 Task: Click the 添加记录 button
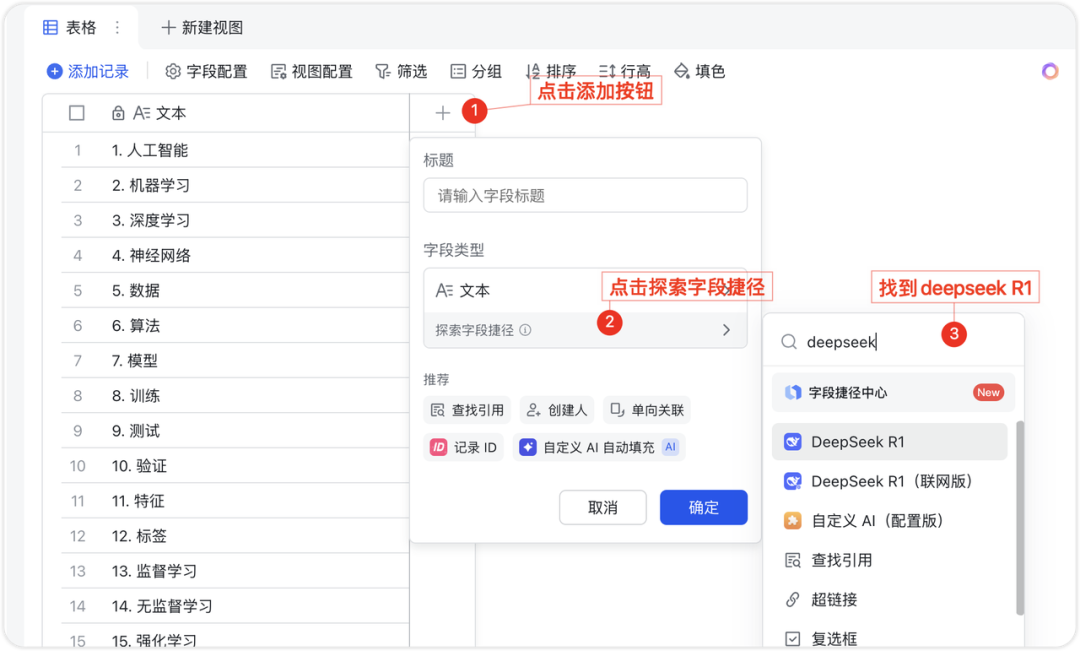[87, 71]
